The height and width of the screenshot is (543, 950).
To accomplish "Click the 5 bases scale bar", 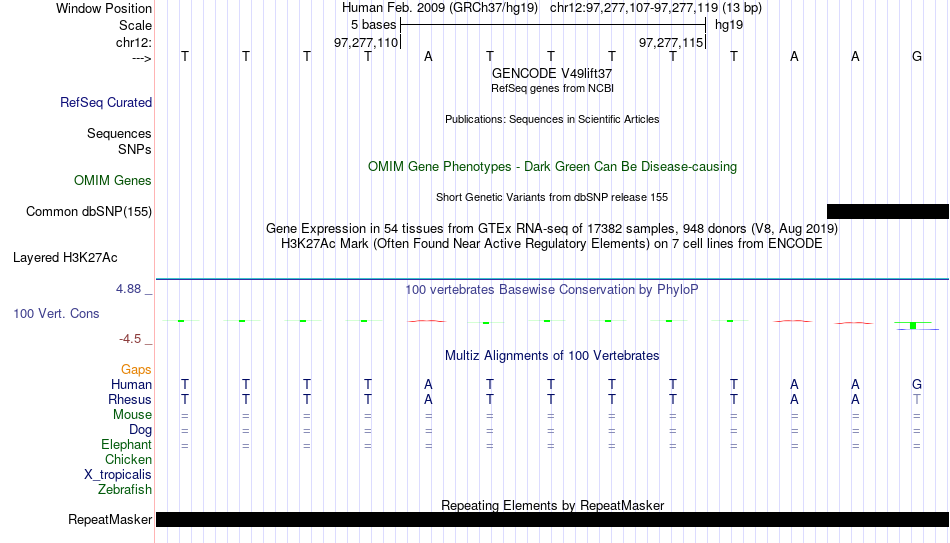I will click(x=553, y=25).
